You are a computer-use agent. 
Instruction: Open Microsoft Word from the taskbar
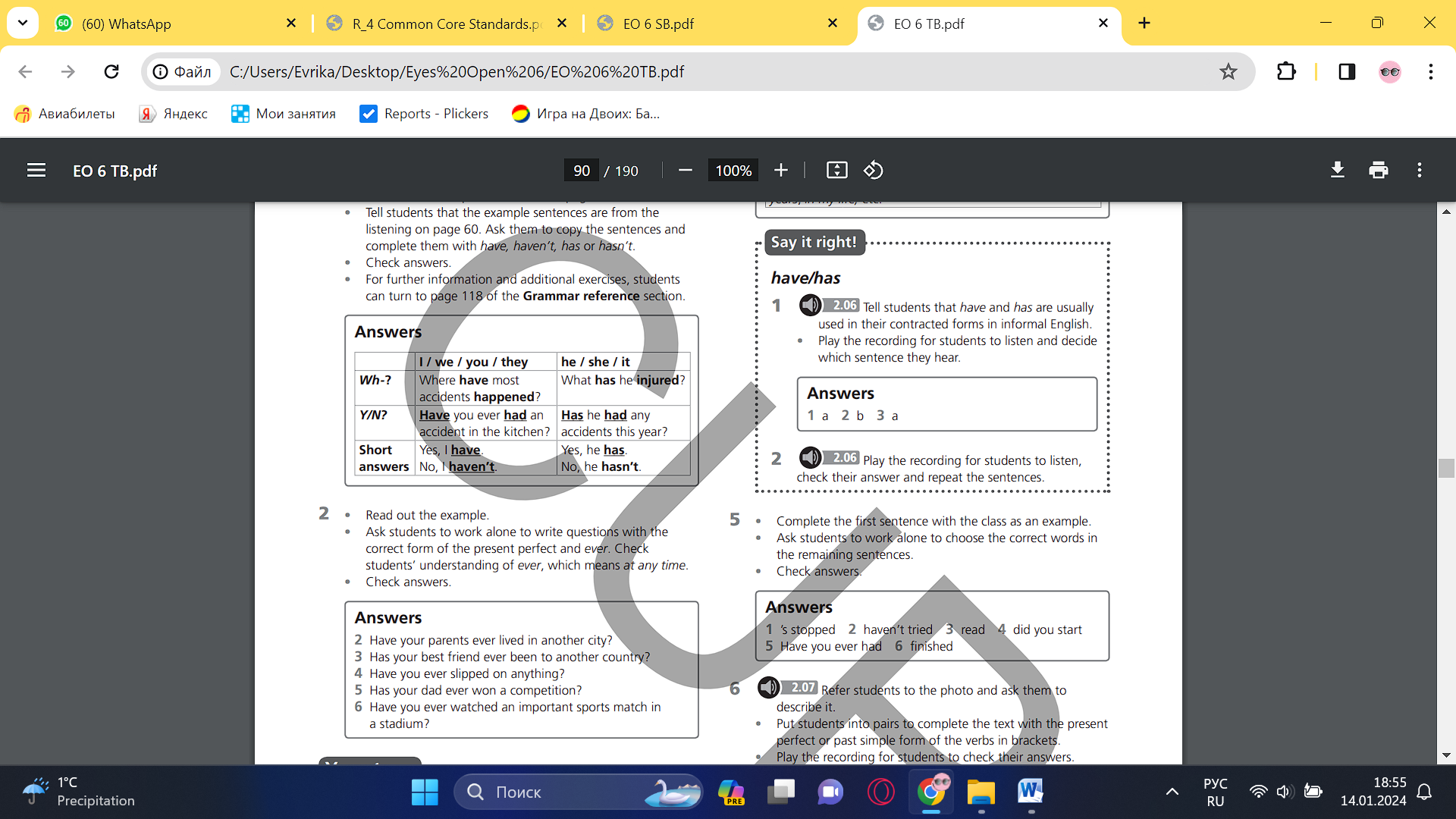(1031, 792)
